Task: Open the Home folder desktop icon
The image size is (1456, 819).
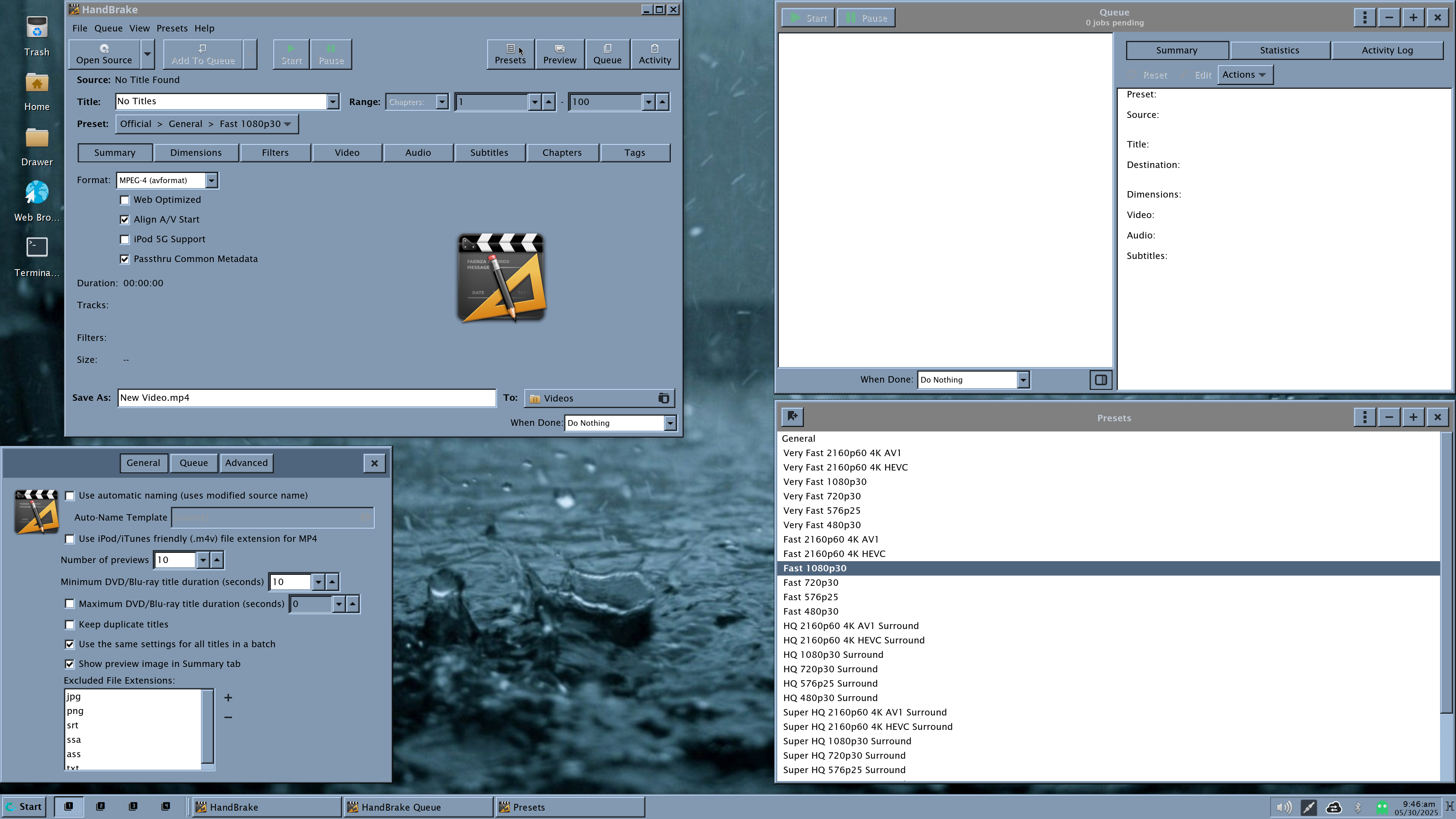Action: (x=37, y=91)
